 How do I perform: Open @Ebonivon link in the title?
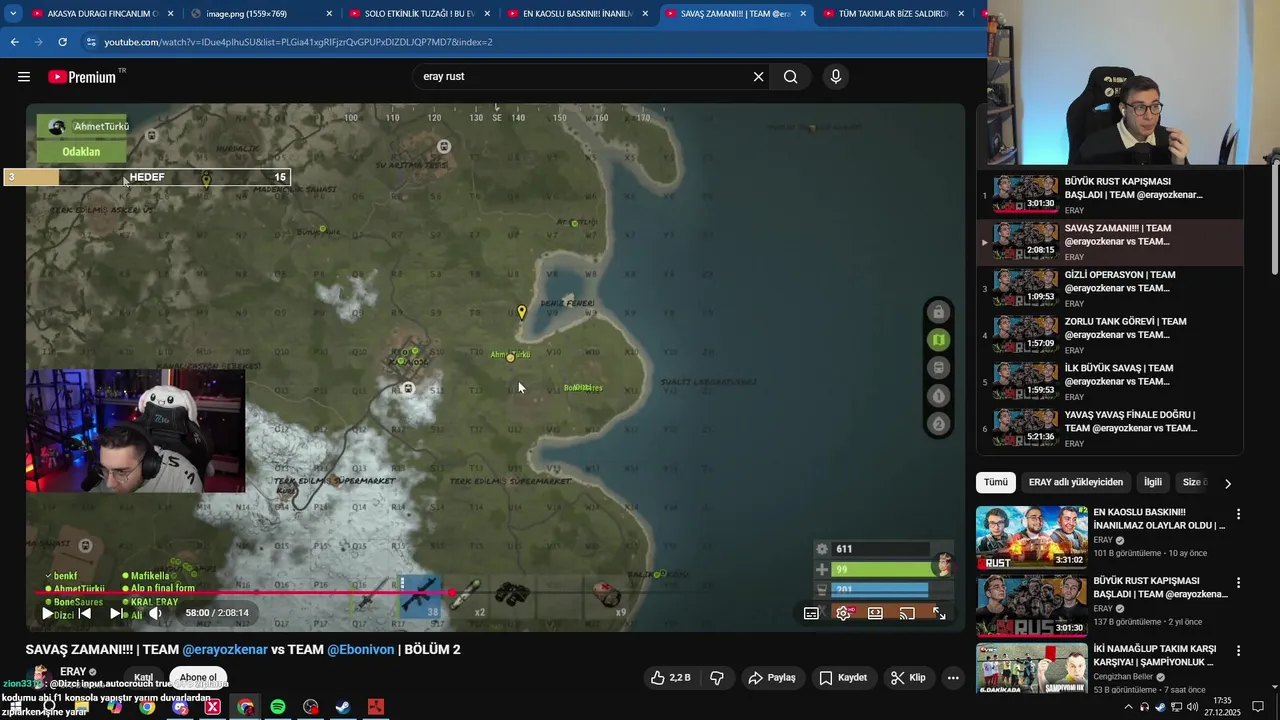361,649
